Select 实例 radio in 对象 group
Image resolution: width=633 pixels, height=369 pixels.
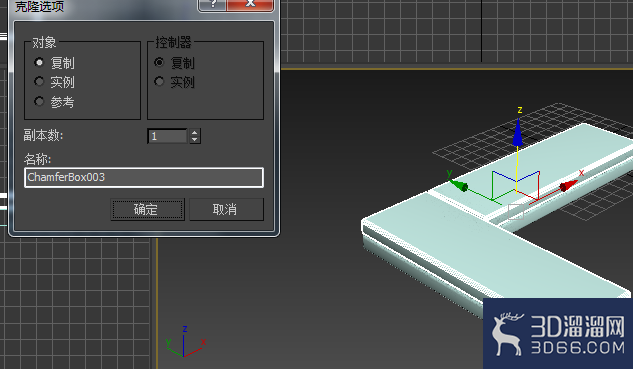(39, 82)
